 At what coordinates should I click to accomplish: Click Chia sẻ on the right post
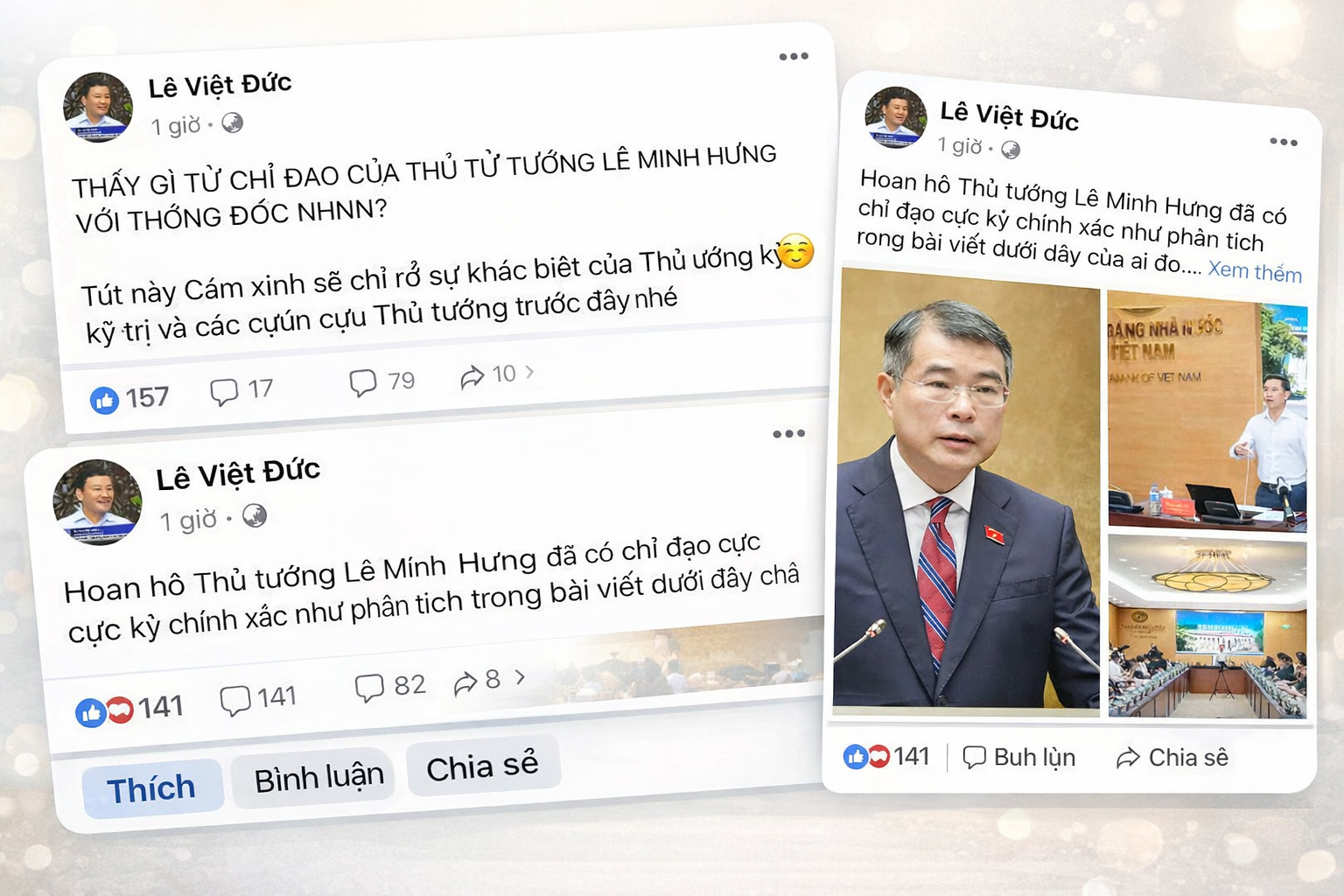[1172, 758]
